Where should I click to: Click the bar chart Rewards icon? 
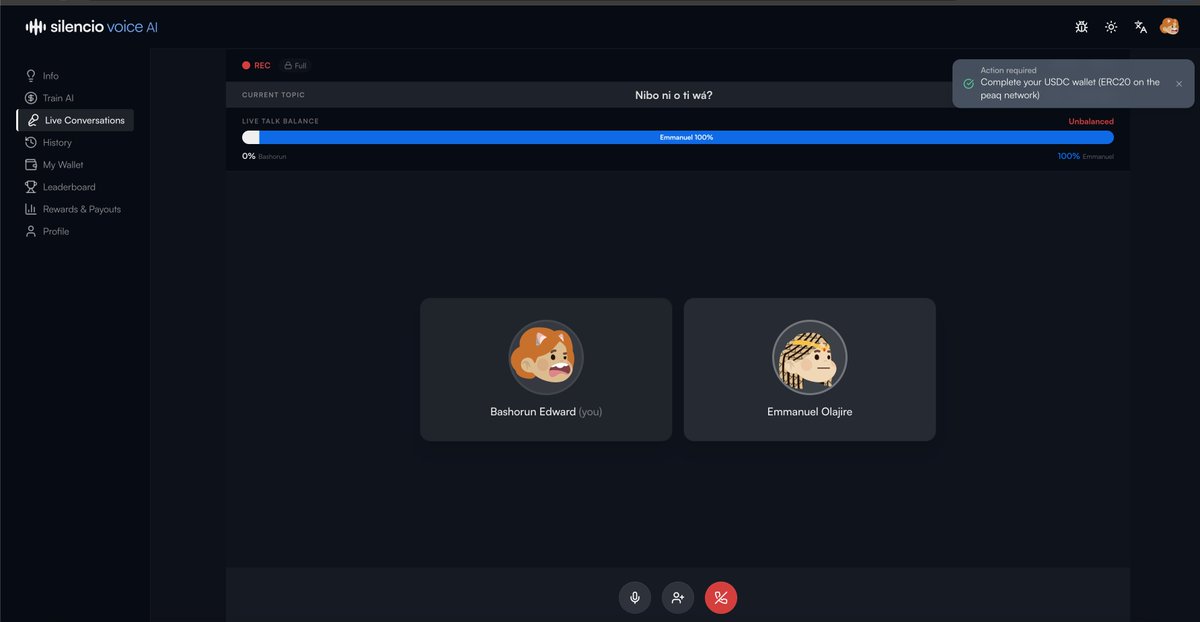(x=31, y=209)
